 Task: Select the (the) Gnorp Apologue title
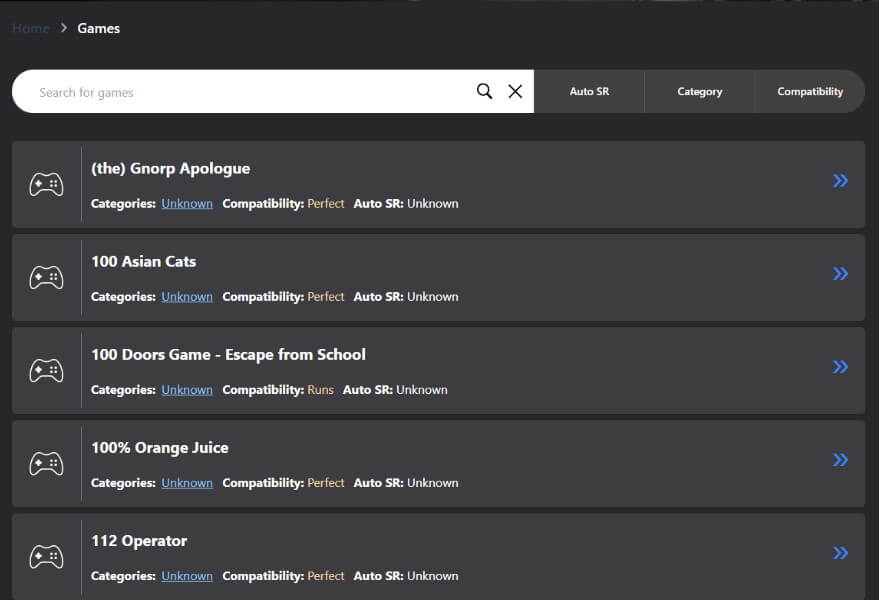tap(170, 169)
